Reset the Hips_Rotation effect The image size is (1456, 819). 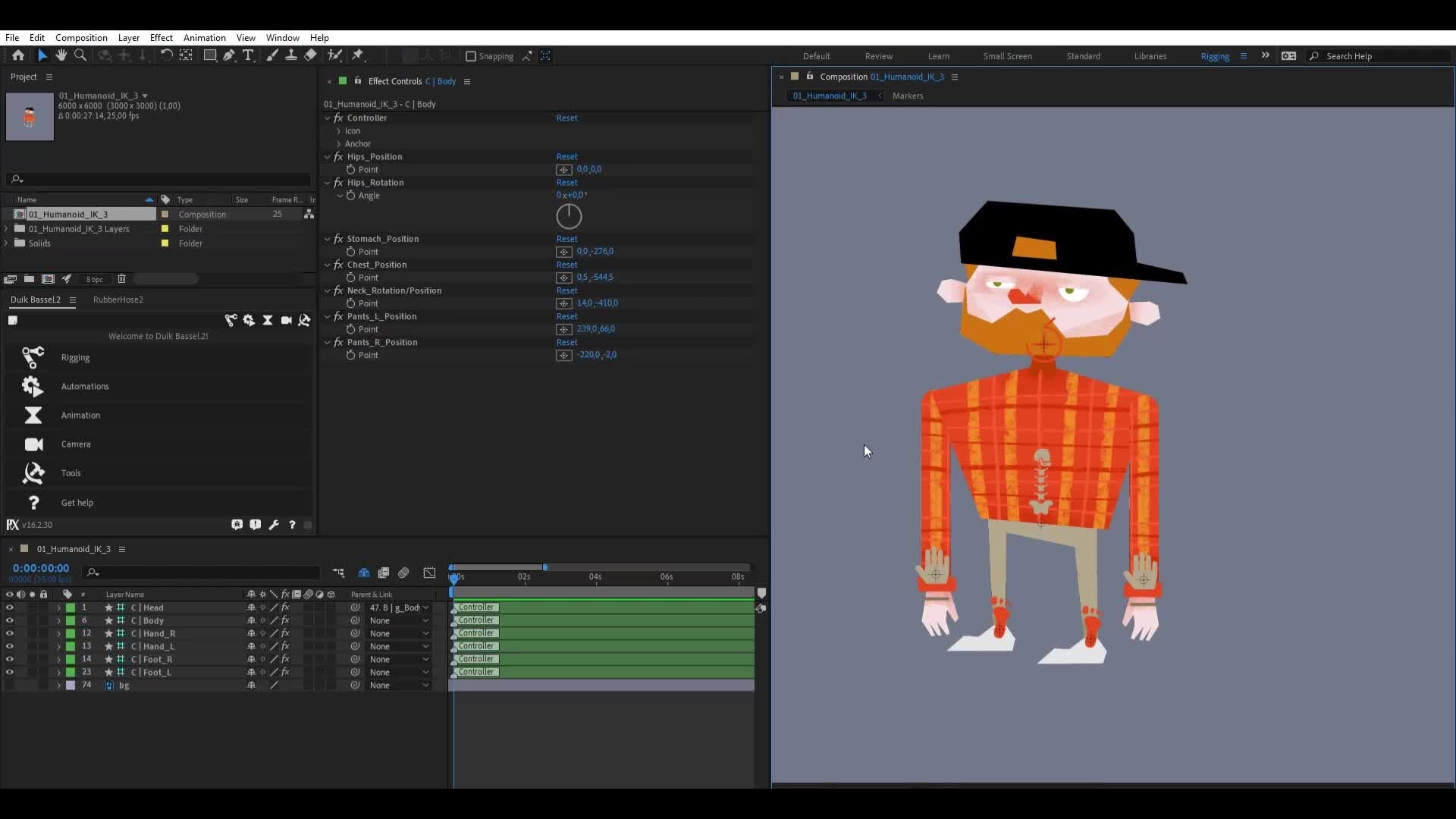567,183
